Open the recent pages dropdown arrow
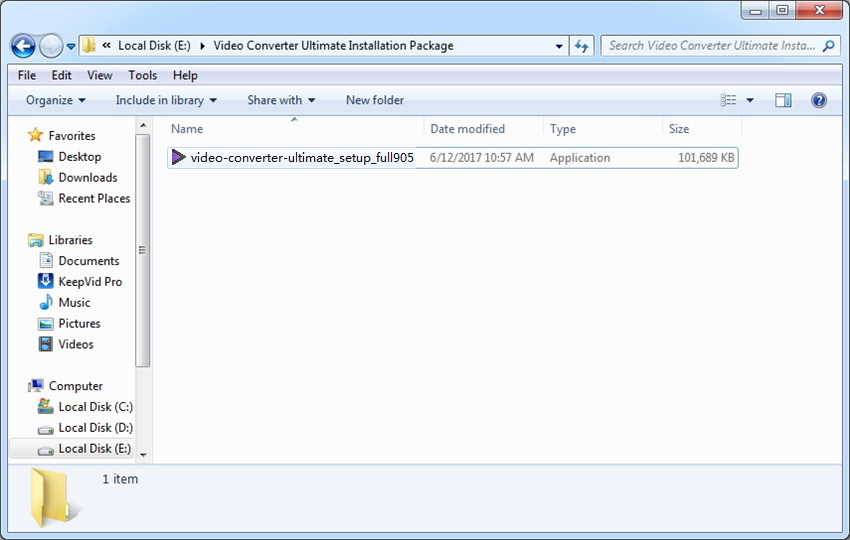 70,47
